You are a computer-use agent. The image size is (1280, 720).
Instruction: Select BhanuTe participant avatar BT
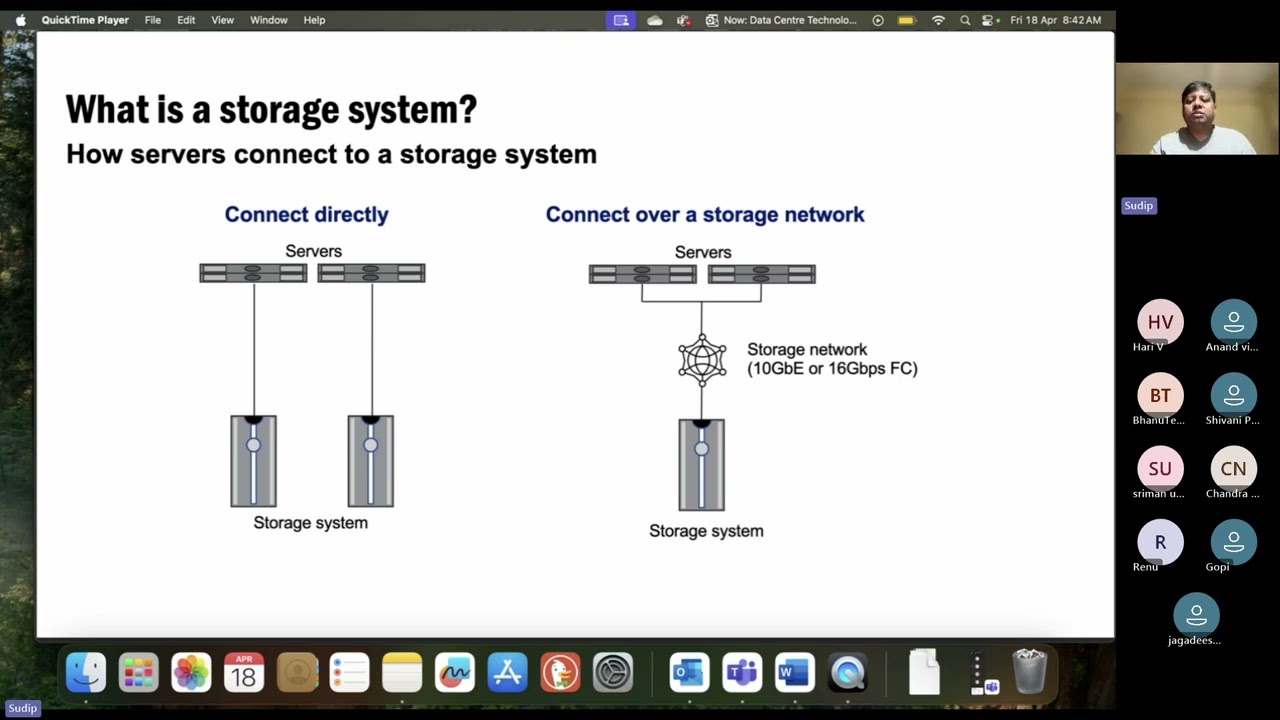(1160, 395)
